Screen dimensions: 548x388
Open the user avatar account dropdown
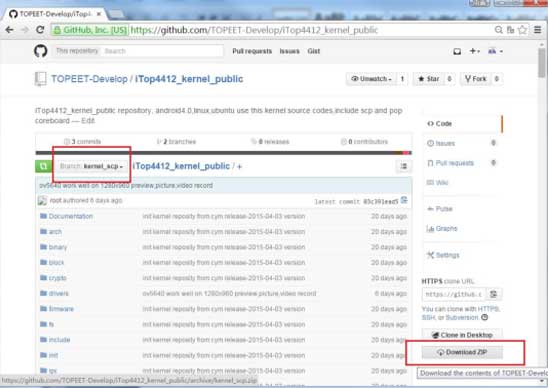495,51
